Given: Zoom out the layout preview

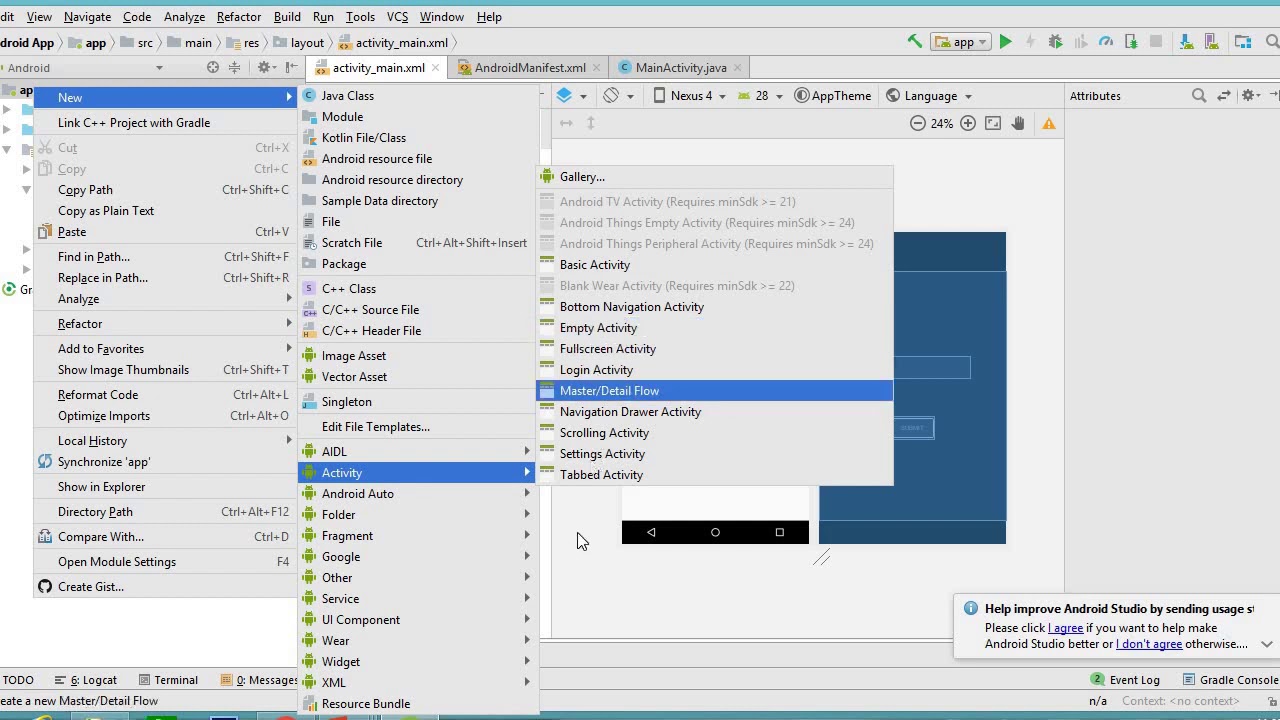Looking at the screenshot, I should point(918,123).
